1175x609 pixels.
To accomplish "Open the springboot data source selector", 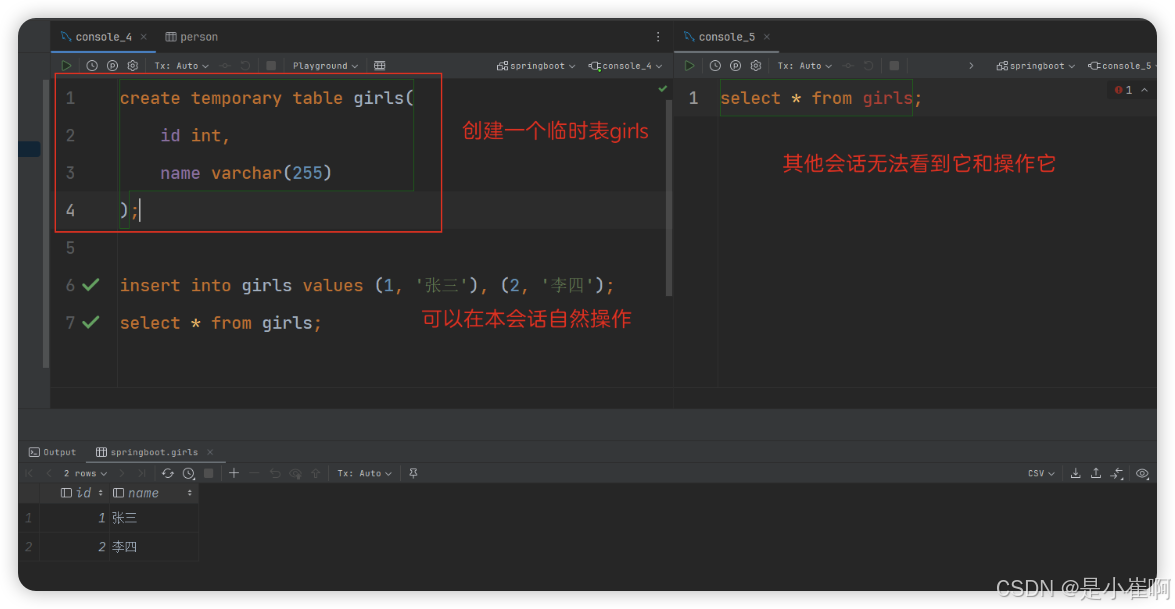I will (537, 65).
